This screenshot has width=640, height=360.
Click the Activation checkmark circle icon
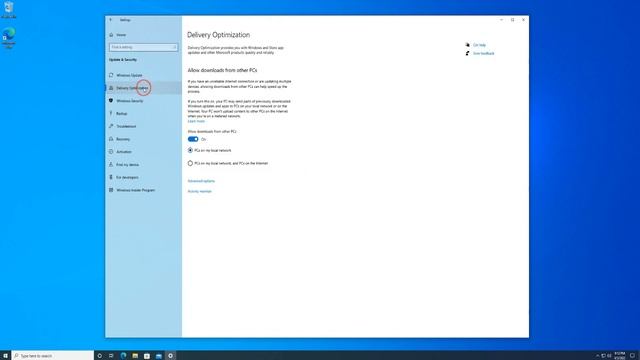pos(111,152)
